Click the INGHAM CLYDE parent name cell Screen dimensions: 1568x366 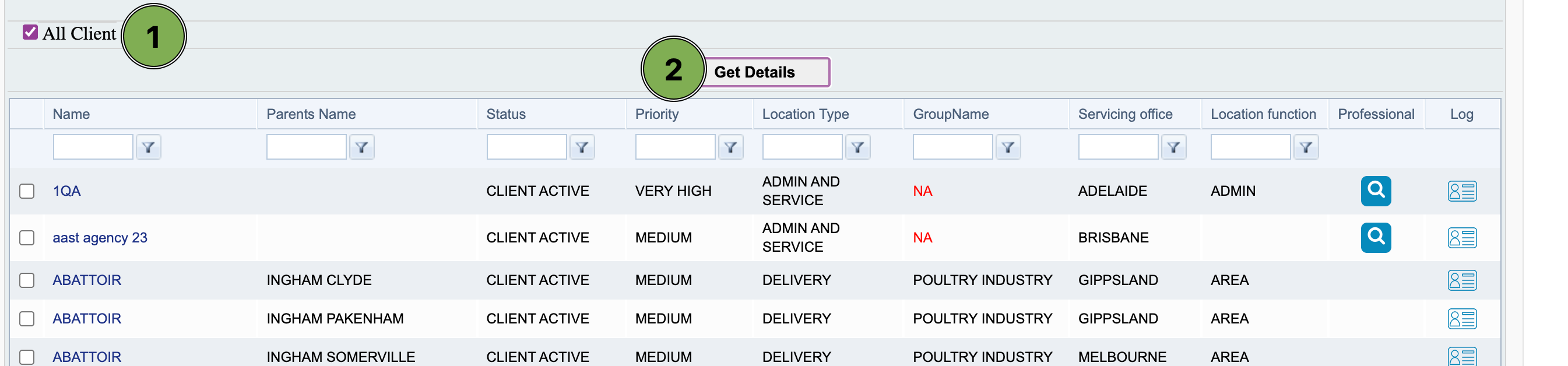coord(319,280)
